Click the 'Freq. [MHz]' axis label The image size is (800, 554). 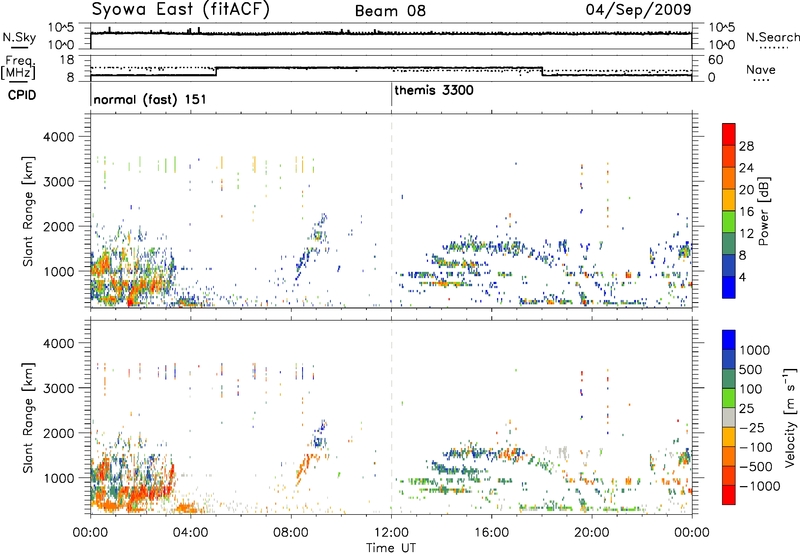19,68
